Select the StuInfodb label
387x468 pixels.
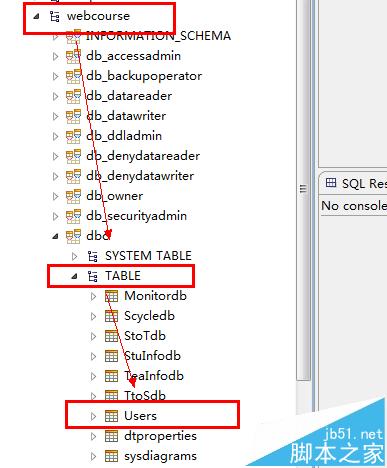pyautogui.click(x=152, y=356)
